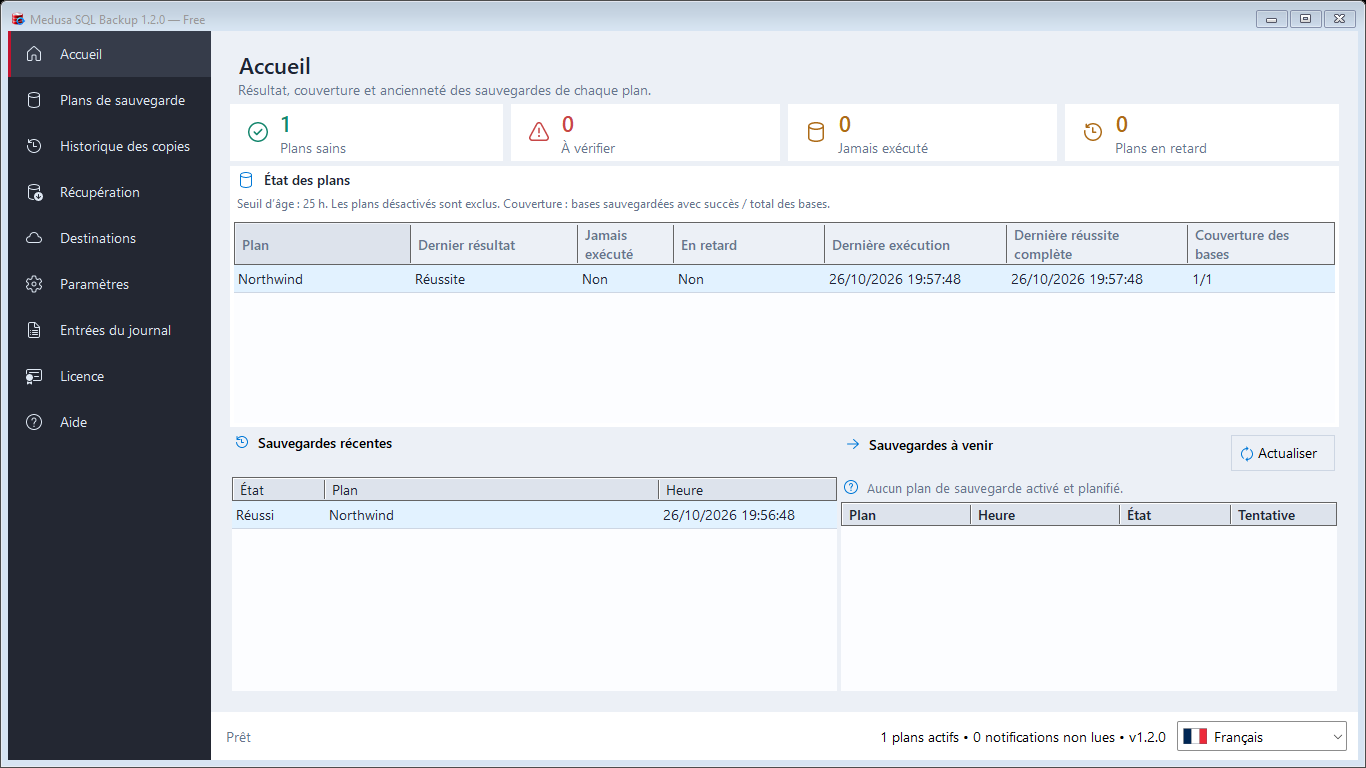Click the green checkmark icon of Plans sains
Viewport: 1366px width, 768px height.
point(258,132)
